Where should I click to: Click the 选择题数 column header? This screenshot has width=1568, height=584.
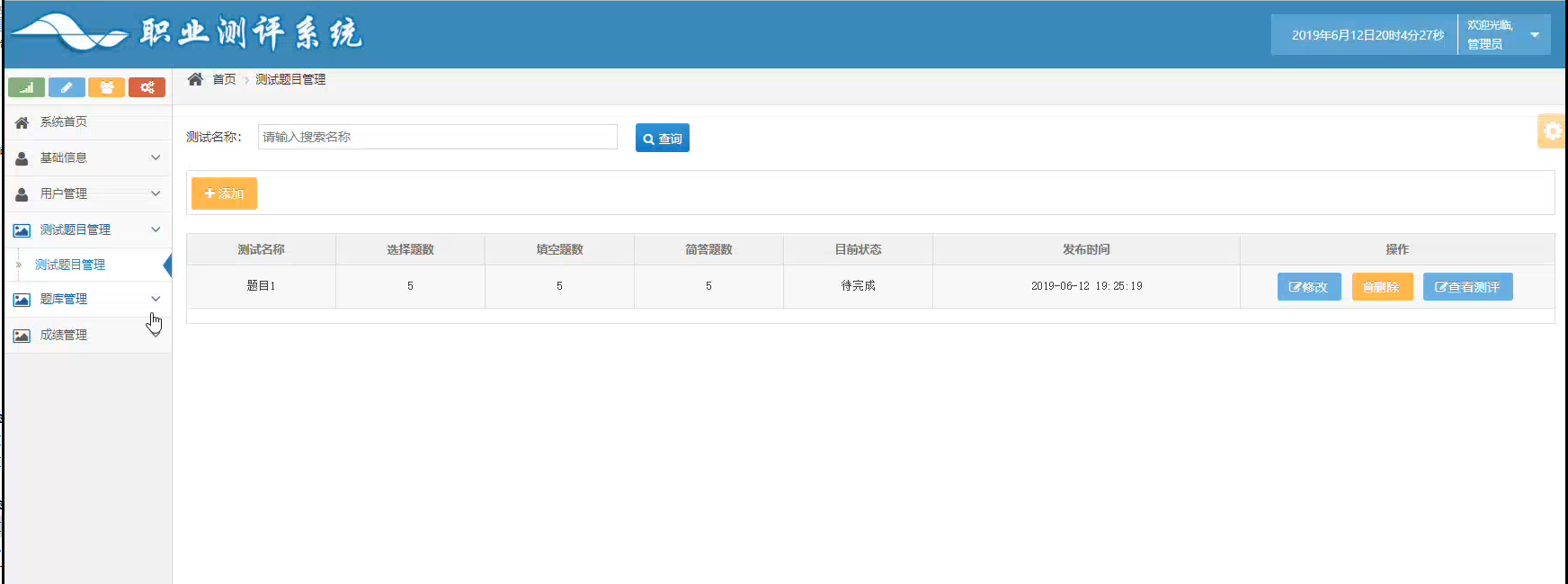411,249
